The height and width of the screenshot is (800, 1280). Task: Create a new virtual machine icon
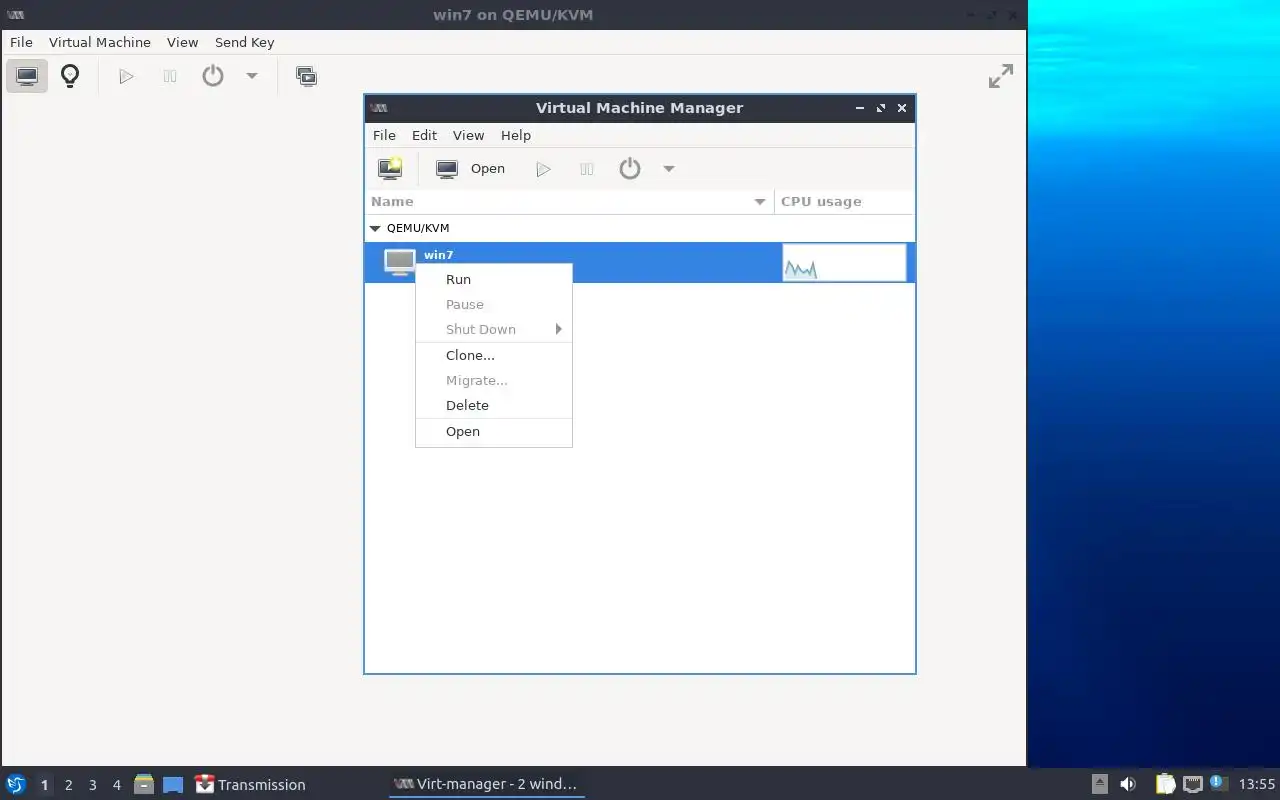[390, 169]
